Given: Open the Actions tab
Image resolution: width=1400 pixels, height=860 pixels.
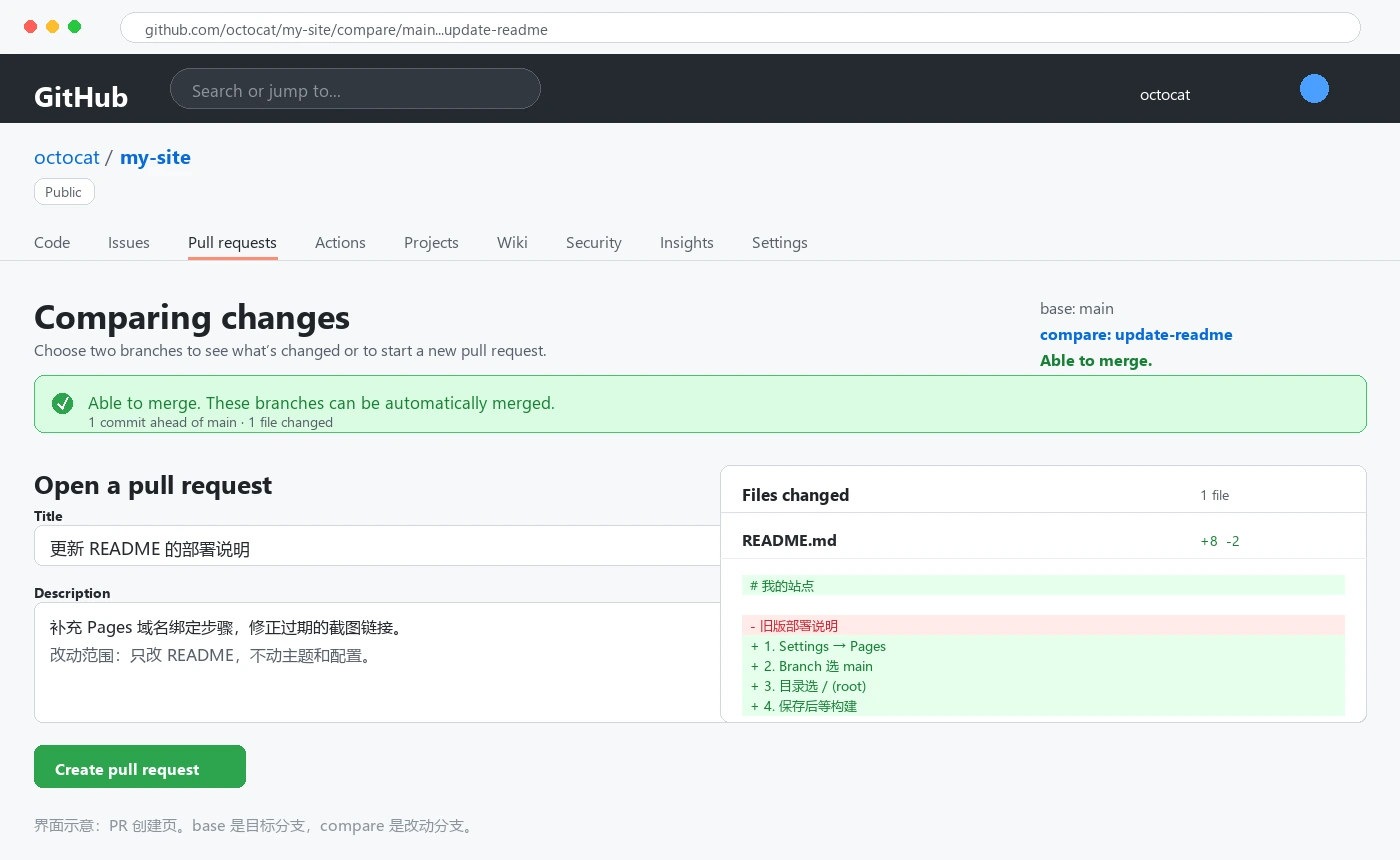Looking at the screenshot, I should tap(340, 242).
